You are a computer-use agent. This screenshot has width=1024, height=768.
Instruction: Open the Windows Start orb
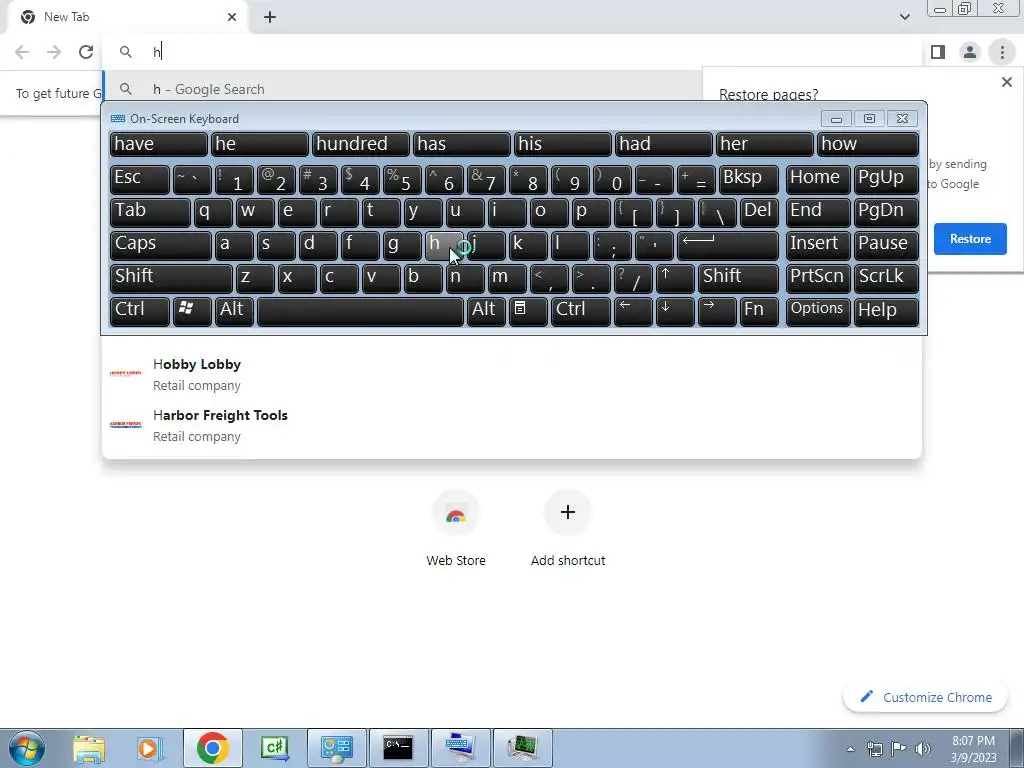click(x=27, y=748)
